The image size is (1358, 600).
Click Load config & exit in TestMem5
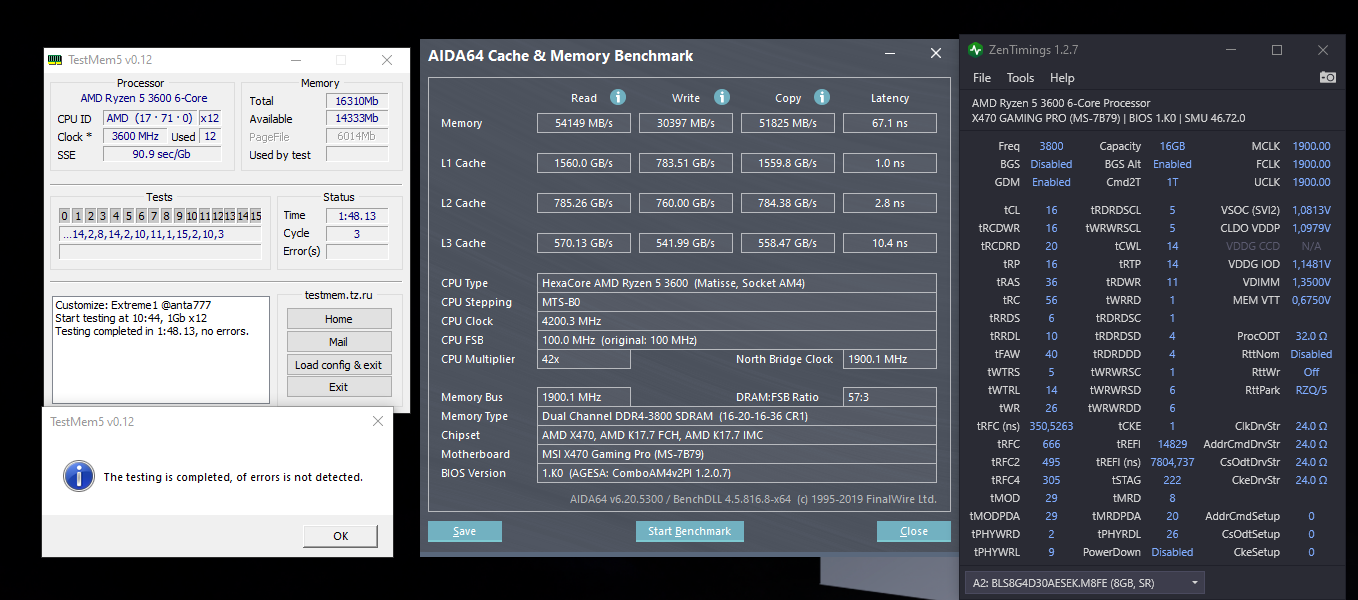[x=339, y=365]
